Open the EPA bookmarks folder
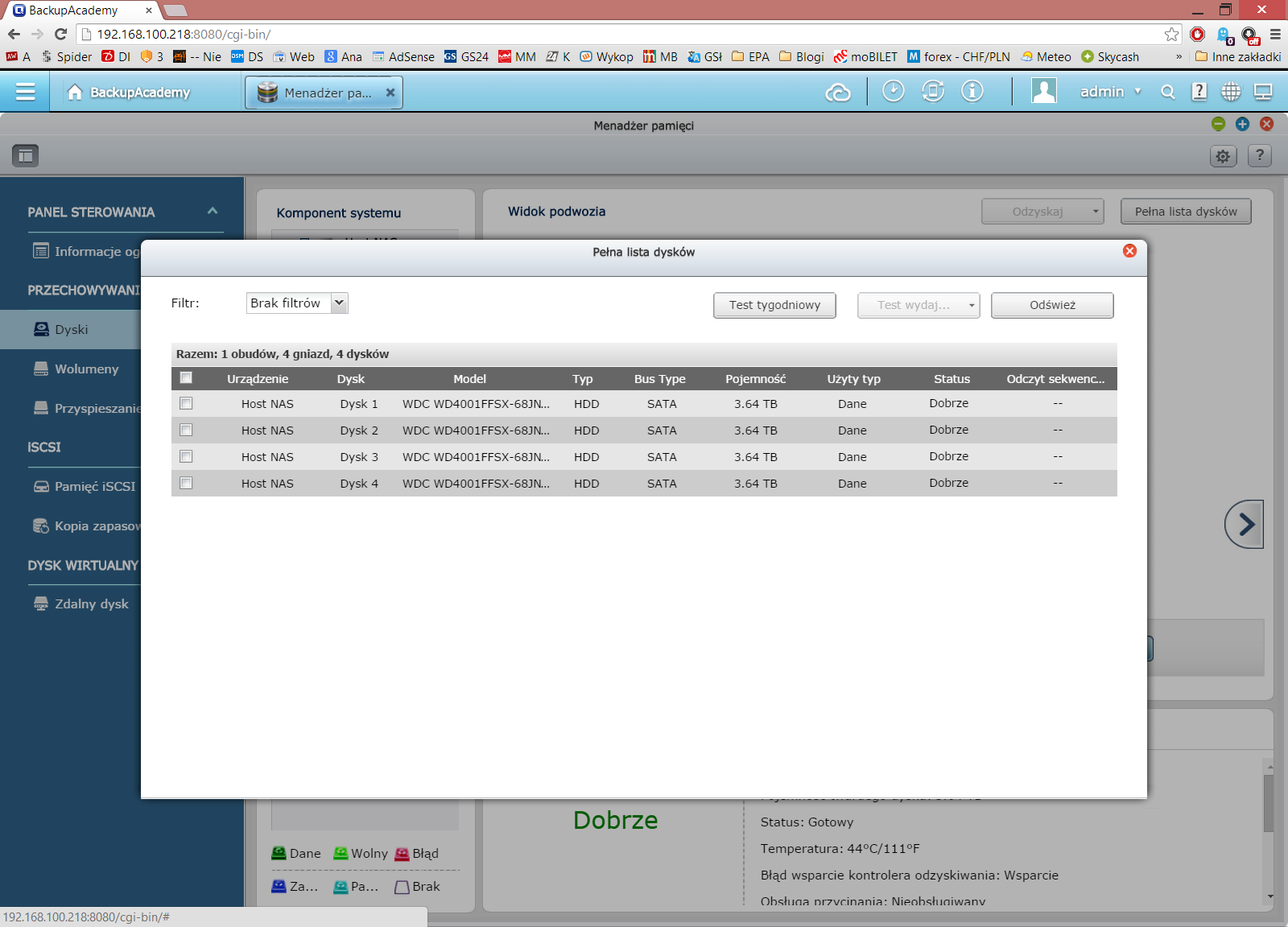The width and height of the screenshot is (1288, 927). coord(750,56)
